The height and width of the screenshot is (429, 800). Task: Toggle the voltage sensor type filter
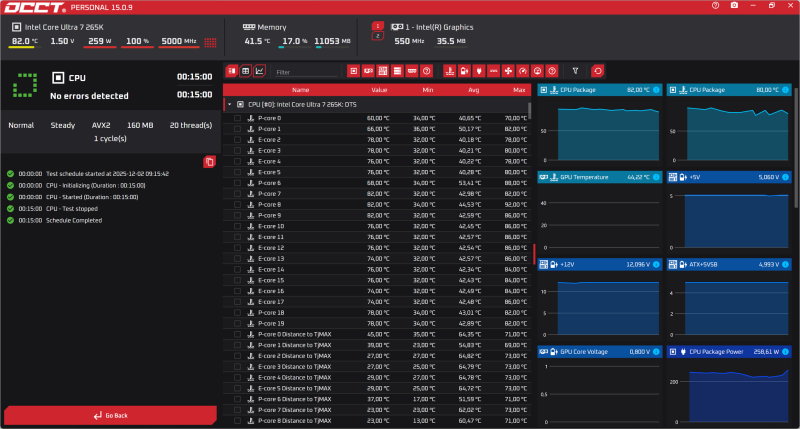[464, 71]
